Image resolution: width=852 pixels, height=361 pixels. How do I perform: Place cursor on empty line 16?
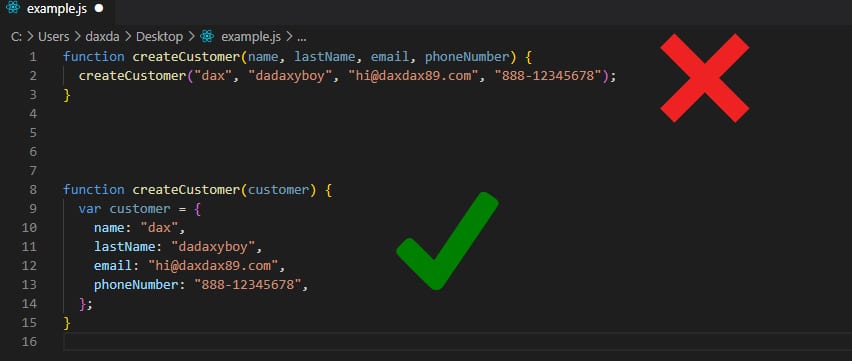458,342
